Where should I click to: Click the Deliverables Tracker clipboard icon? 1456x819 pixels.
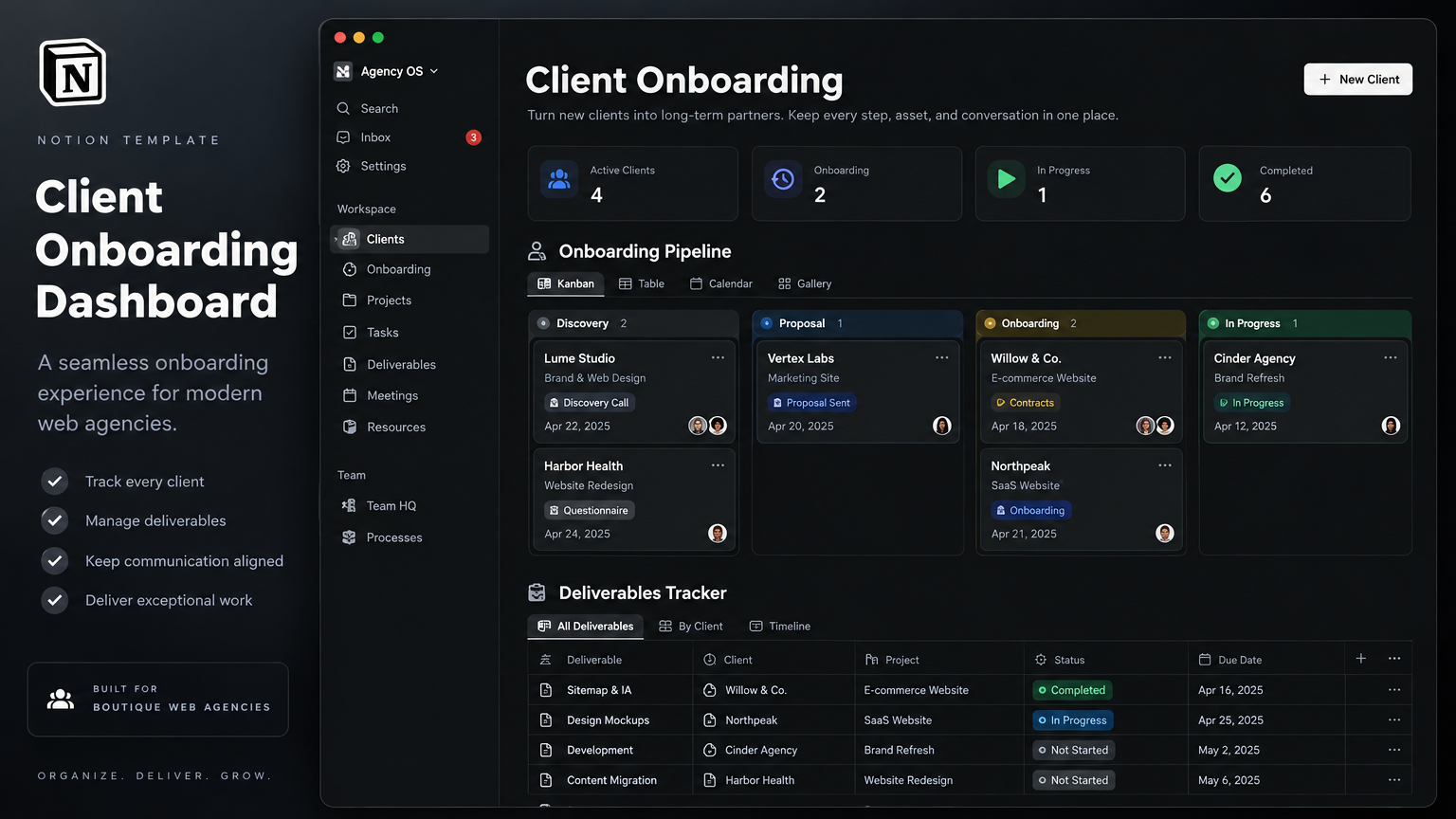point(537,592)
